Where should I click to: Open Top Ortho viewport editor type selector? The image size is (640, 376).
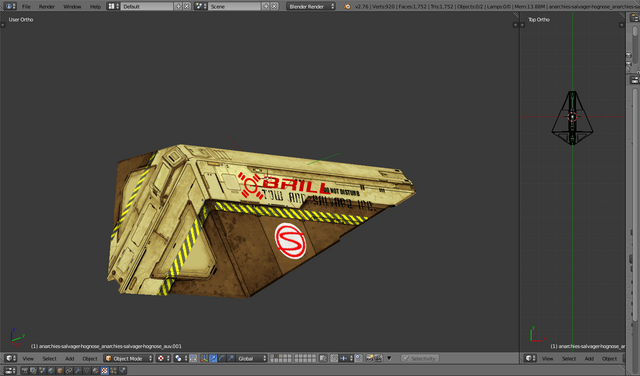(530, 358)
